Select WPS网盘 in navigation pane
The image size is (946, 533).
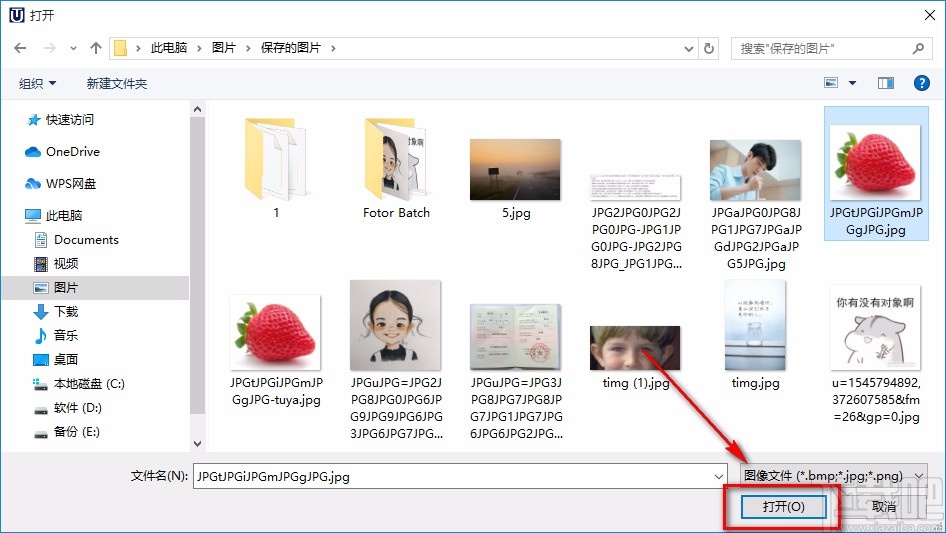(x=60, y=184)
